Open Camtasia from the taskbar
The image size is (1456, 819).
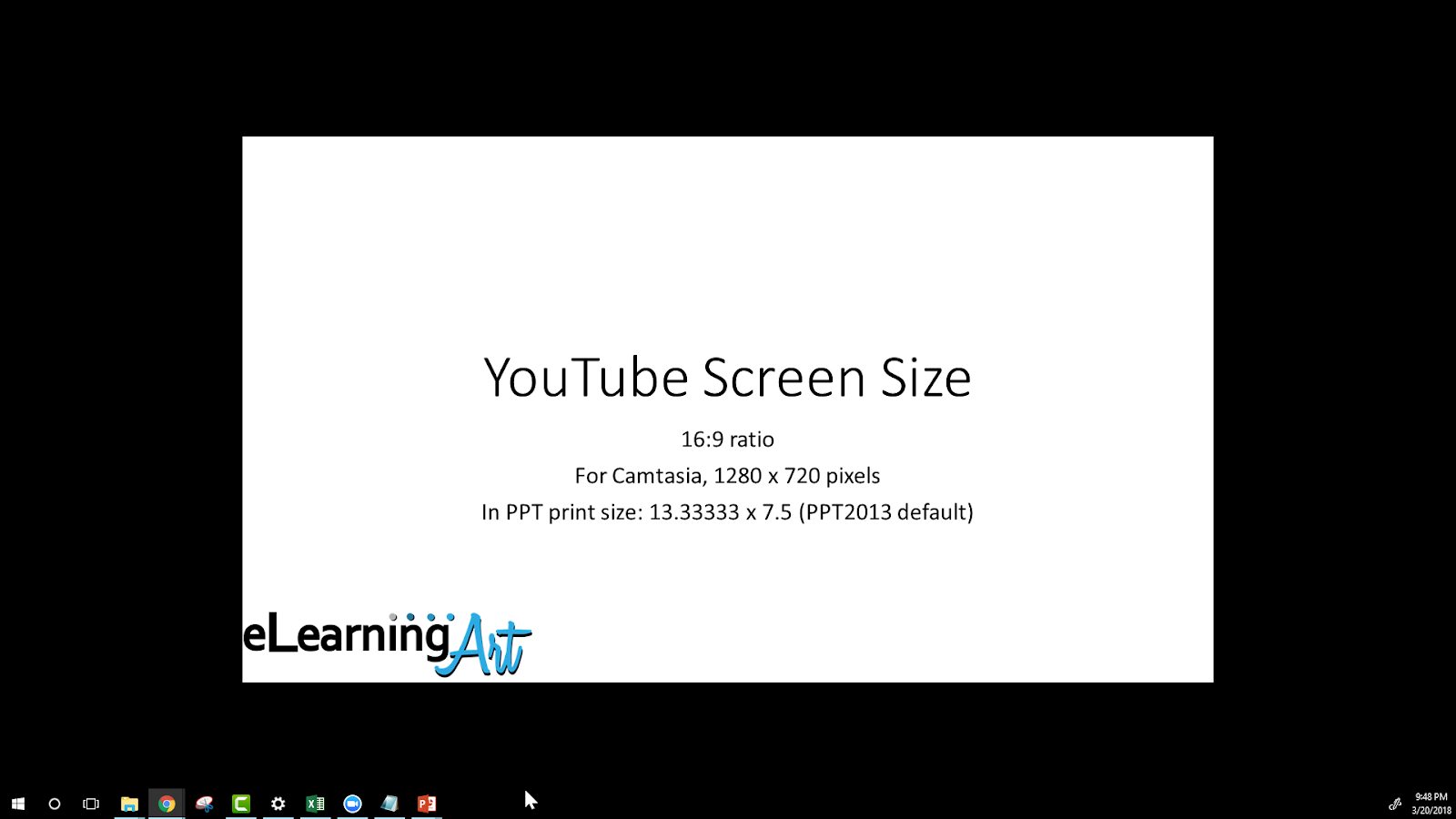241,804
